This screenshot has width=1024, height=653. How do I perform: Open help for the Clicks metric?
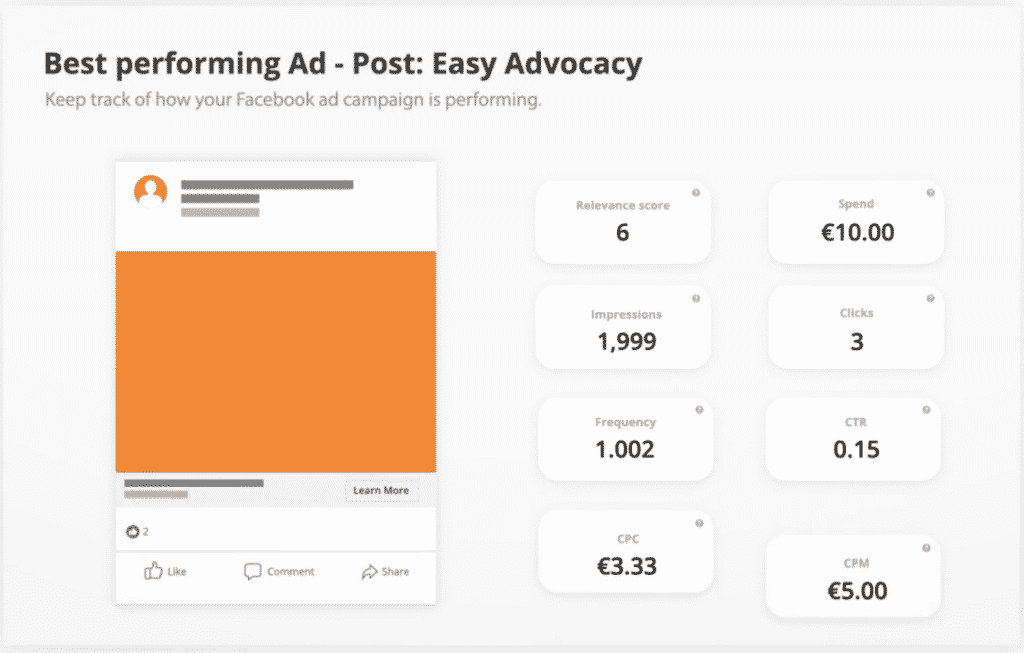click(930, 297)
